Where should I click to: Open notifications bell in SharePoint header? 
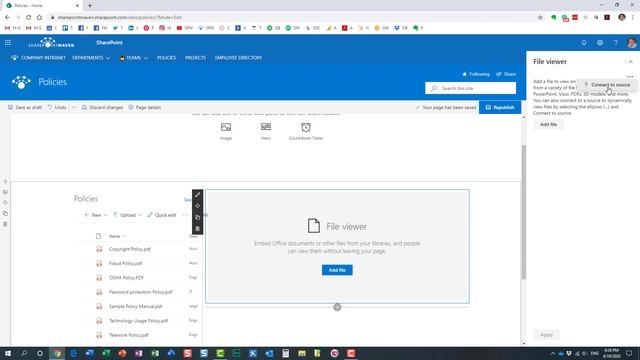[584, 42]
